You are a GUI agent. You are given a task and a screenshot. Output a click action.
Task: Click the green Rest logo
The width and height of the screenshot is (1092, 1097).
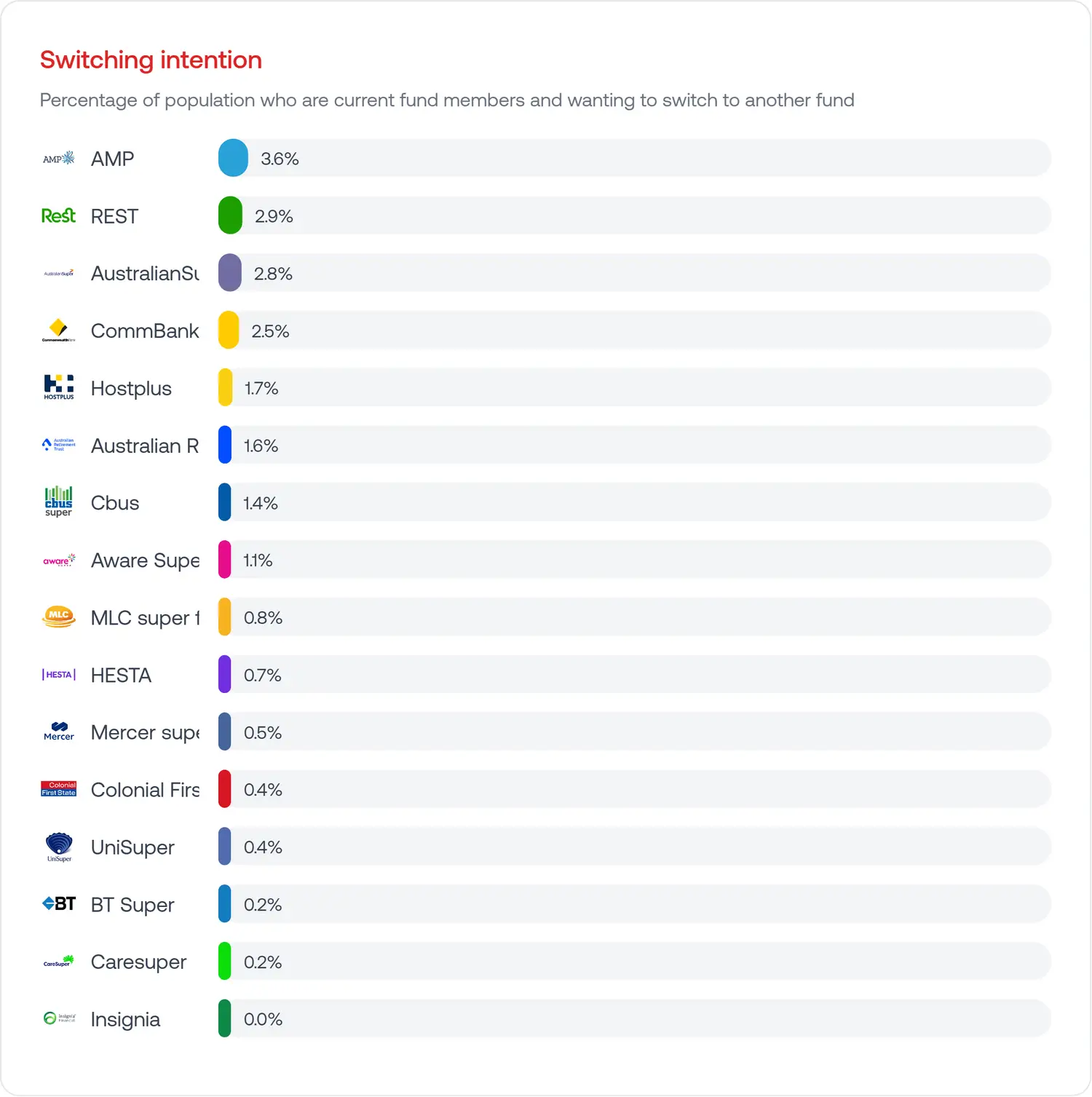(58, 216)
